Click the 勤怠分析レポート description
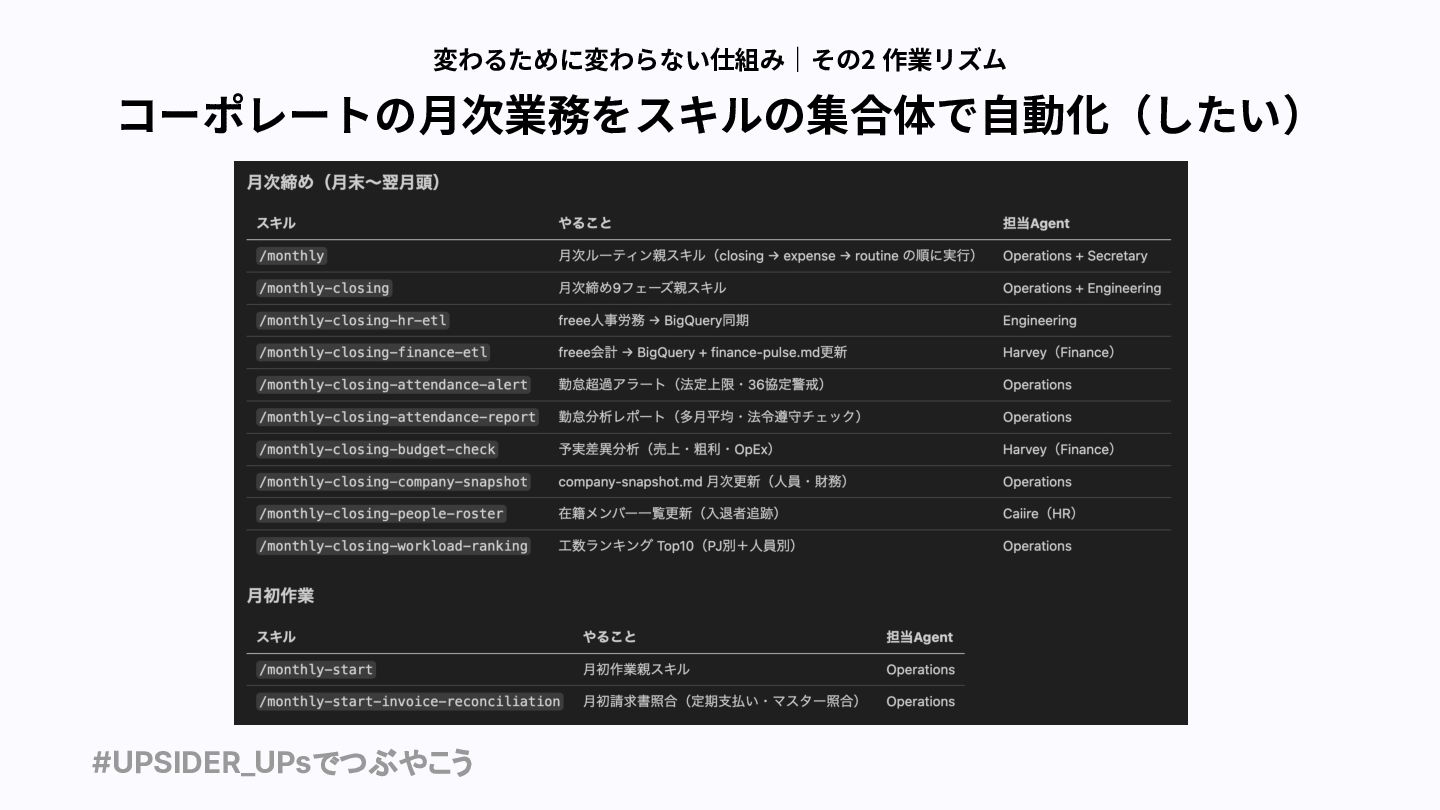 pyautogui.click(x=709, y=417)
